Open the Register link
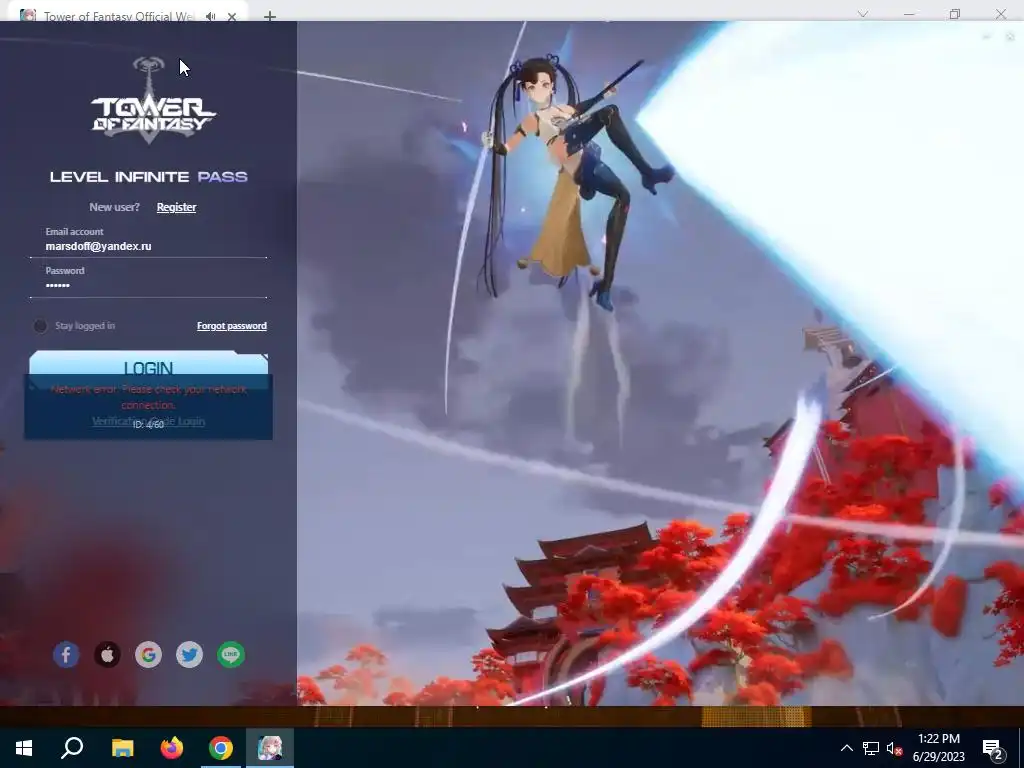 176,207
